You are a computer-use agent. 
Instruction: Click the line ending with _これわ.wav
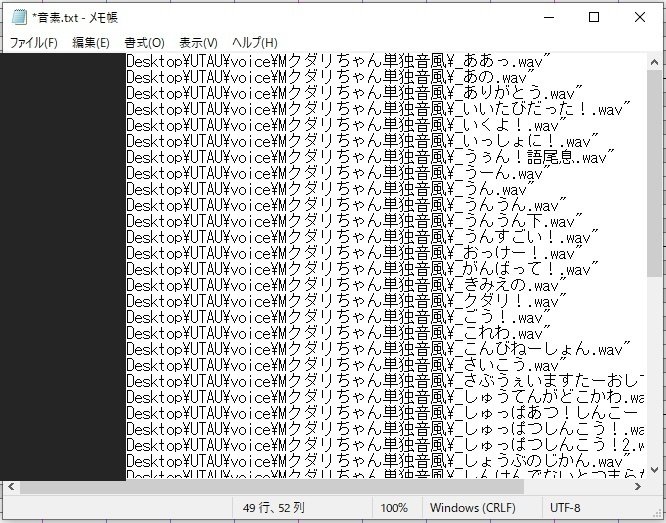pos(339,334)
